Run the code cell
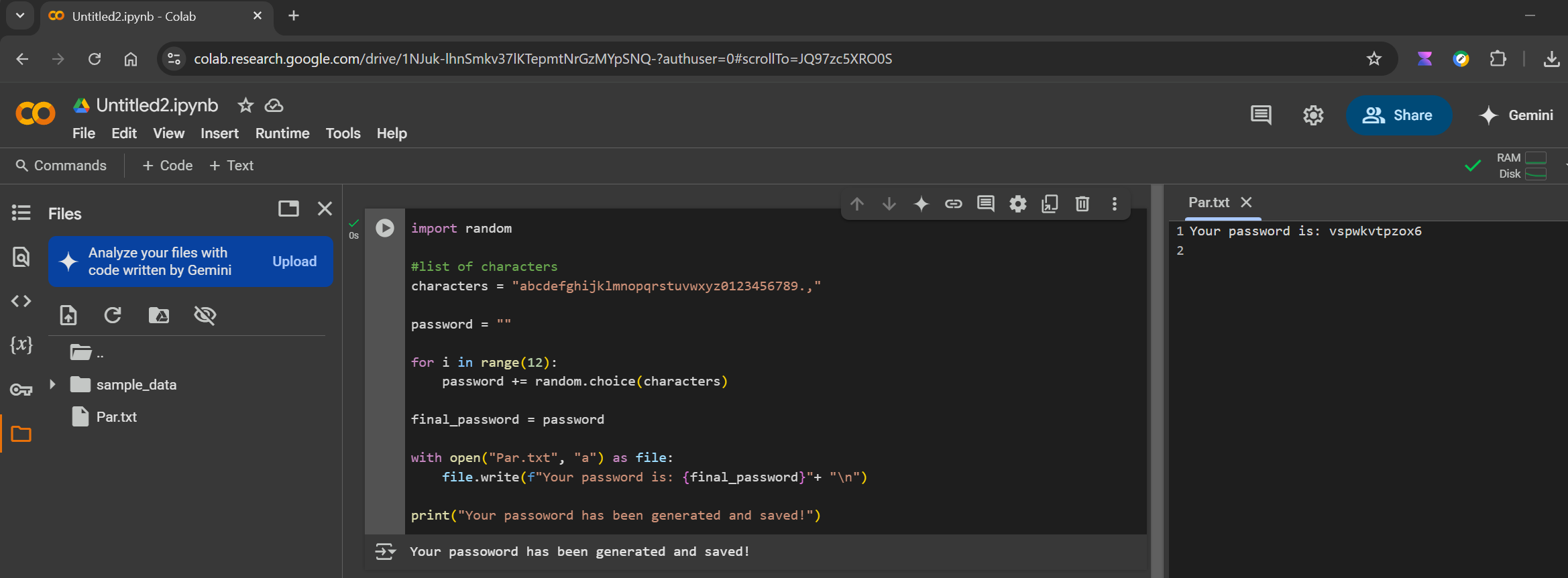 coord(385,228)
